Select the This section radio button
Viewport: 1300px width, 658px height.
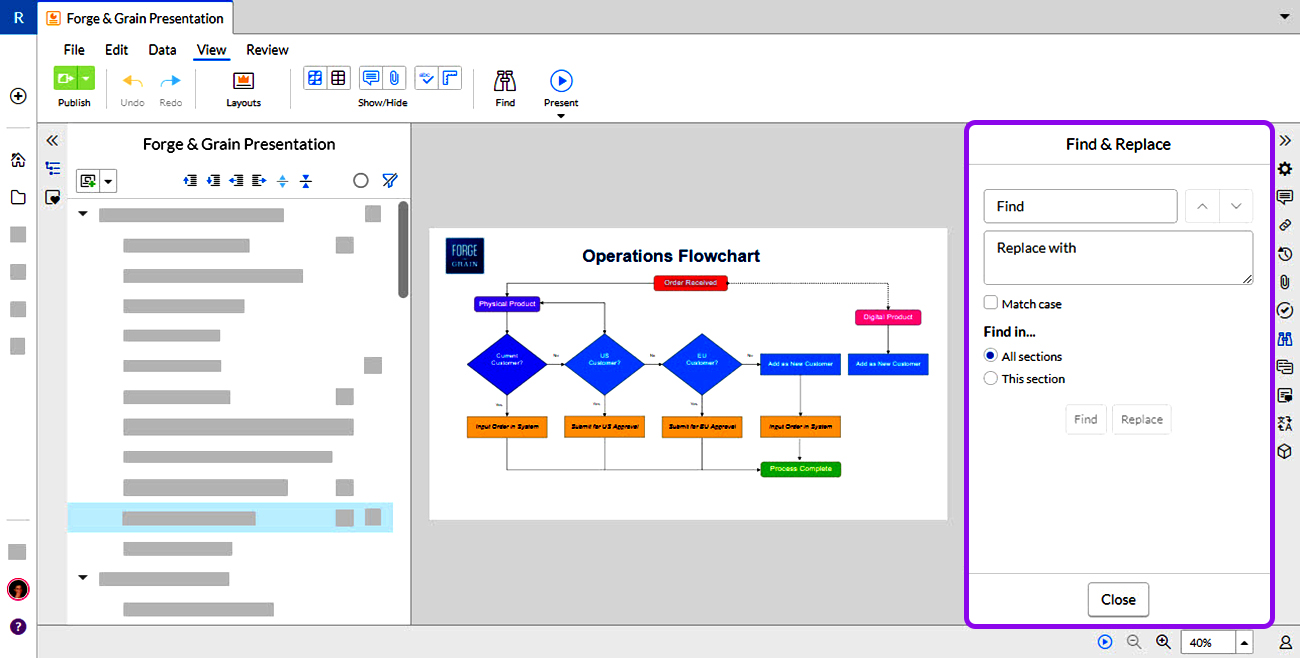[991, 379]
